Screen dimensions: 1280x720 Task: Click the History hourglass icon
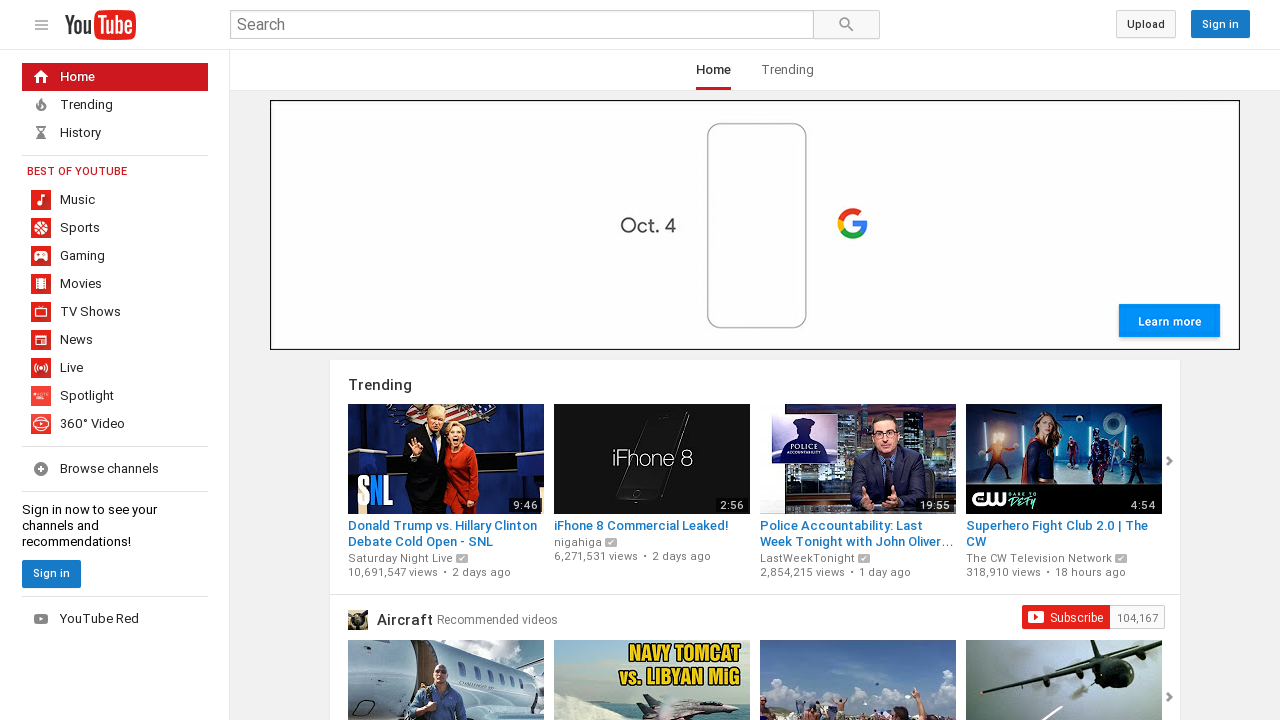[x=41, y=133]
